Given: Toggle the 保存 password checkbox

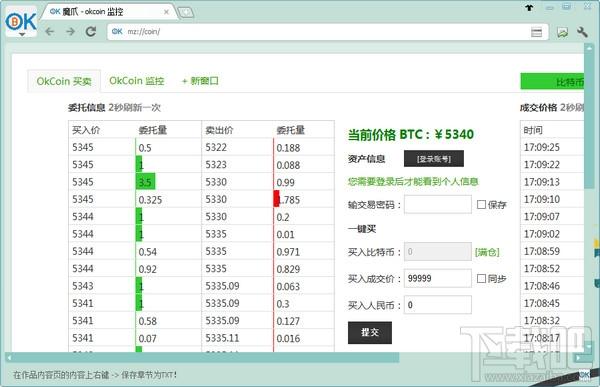Looking at the screenshot, I should coord(481,204).
